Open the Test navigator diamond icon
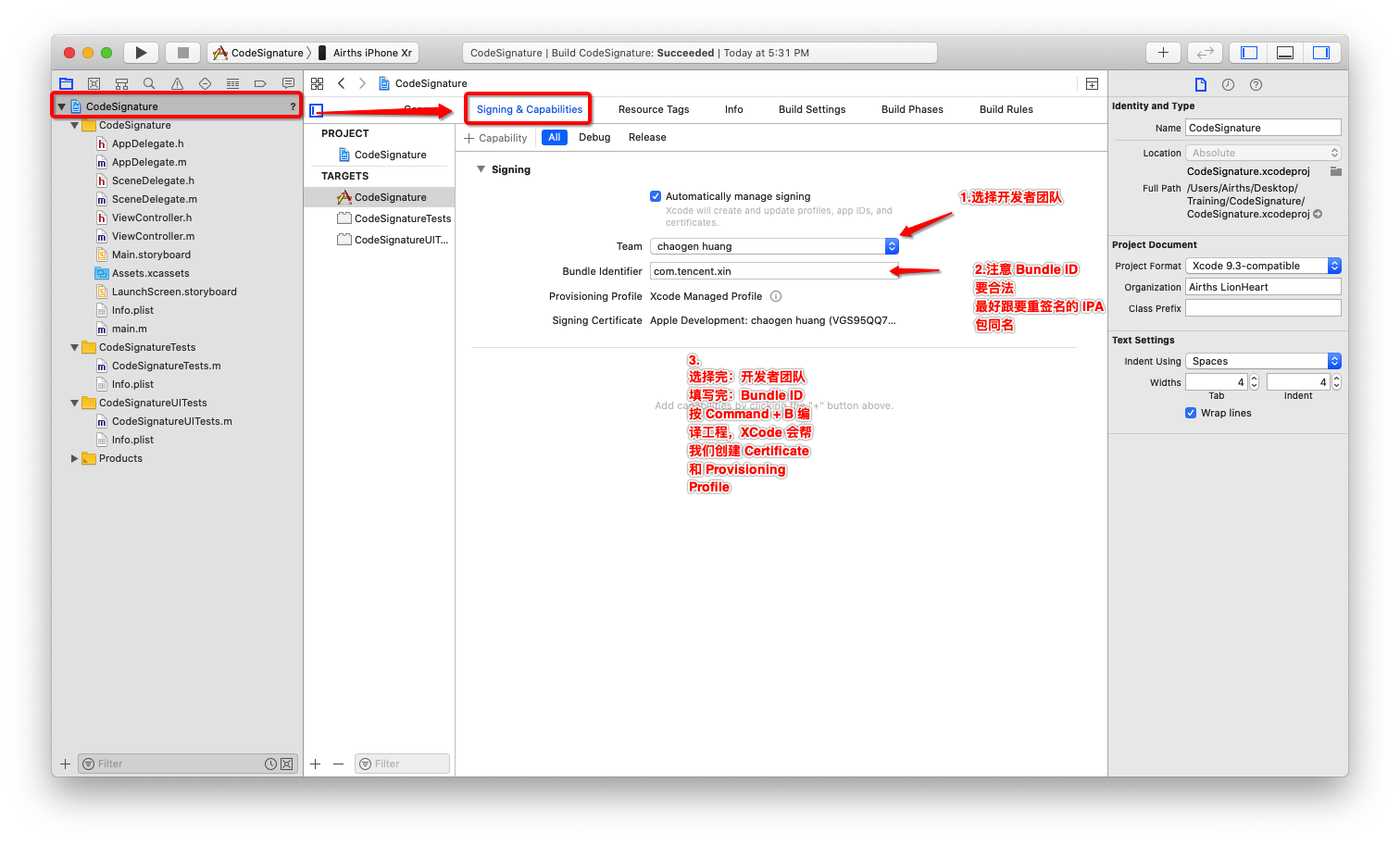 point(205,83)
